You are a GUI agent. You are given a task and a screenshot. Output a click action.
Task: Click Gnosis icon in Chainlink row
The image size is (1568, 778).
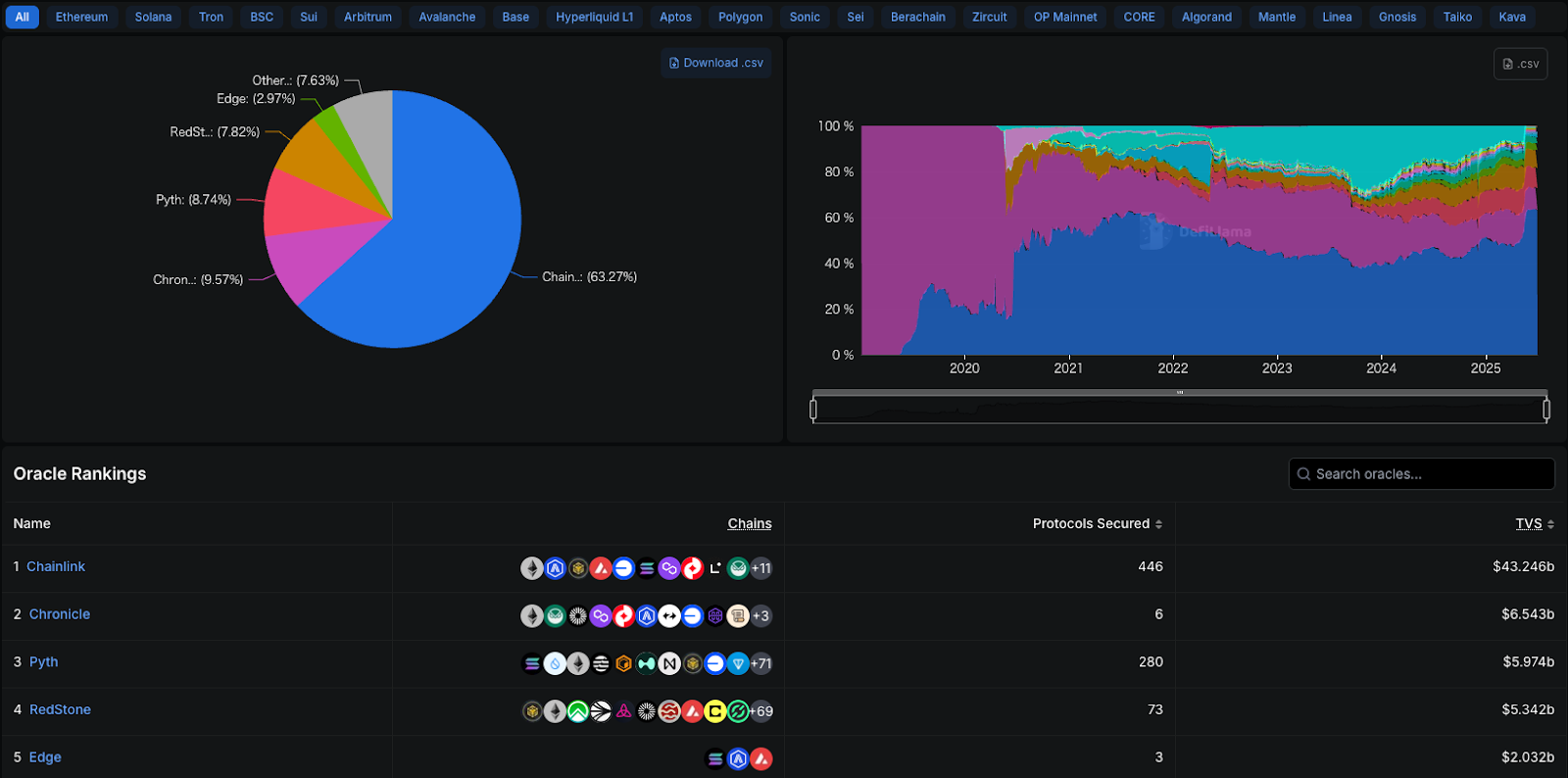(x=738, y=568)
